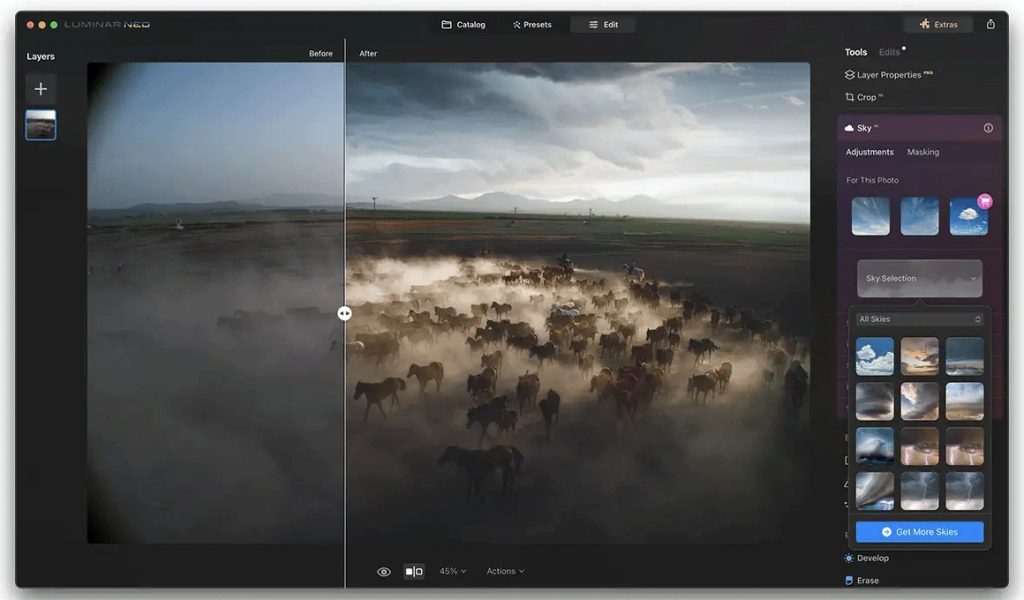This screenshot has height=600, width=1024.
Task: Open the Actions dropdown
Action: pyautogui.click(x=505, y=571)
